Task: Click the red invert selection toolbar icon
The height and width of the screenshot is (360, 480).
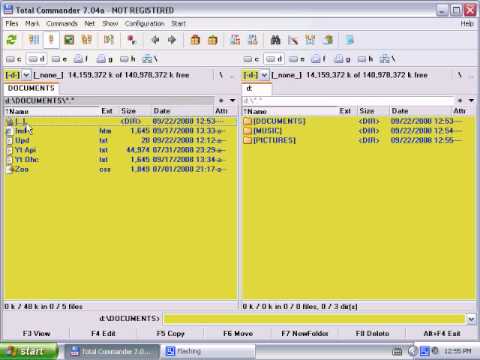Action: [x=132, y=40]
